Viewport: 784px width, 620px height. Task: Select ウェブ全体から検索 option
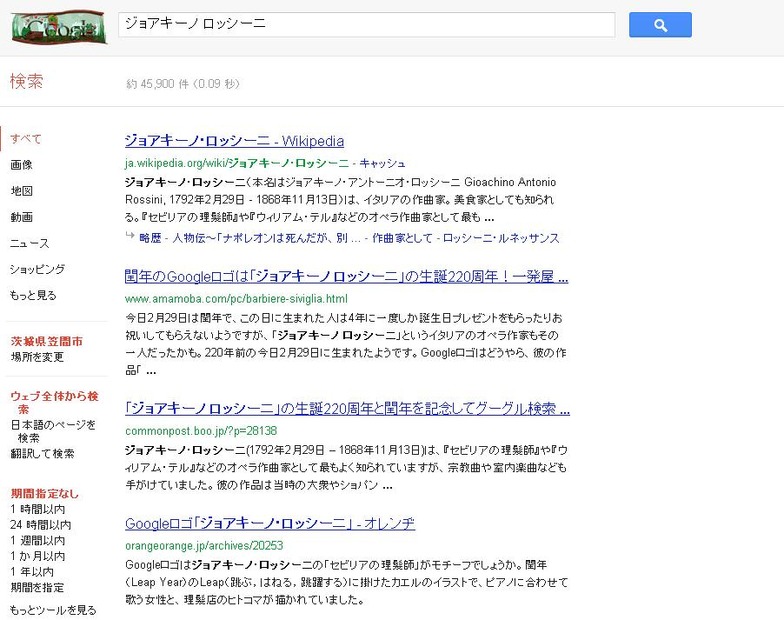[54, 402]
